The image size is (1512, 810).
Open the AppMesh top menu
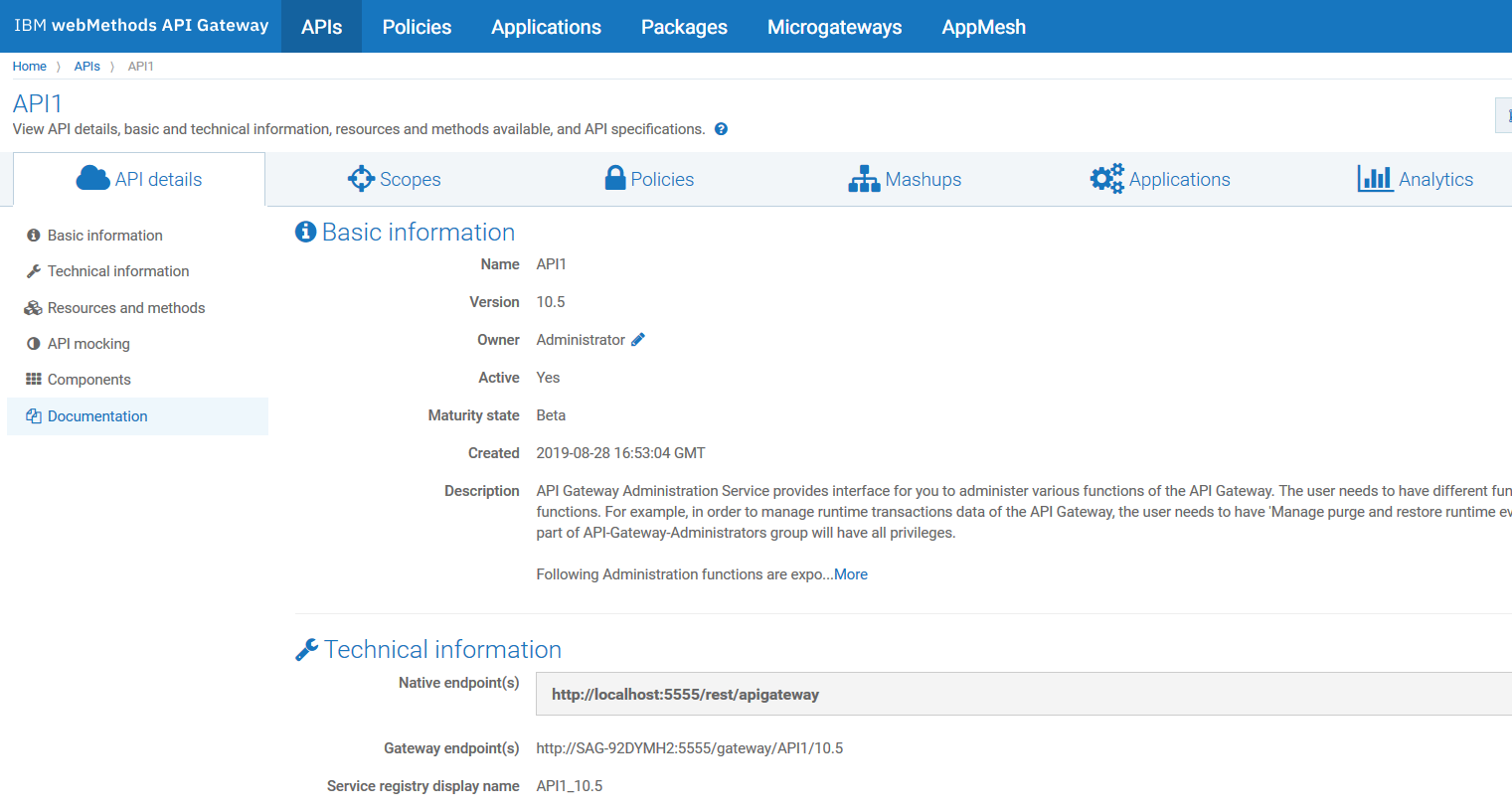point(983,27)
